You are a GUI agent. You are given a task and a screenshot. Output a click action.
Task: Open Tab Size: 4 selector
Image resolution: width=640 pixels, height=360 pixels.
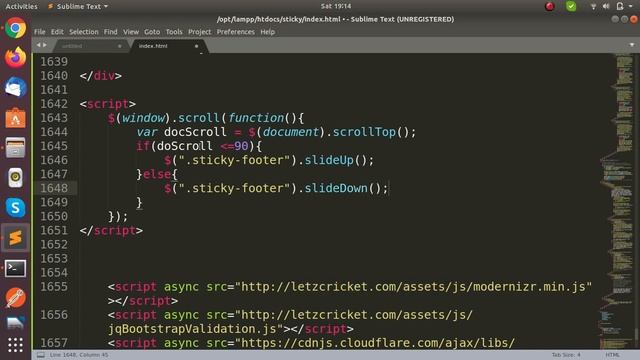[x=566, y=355]
